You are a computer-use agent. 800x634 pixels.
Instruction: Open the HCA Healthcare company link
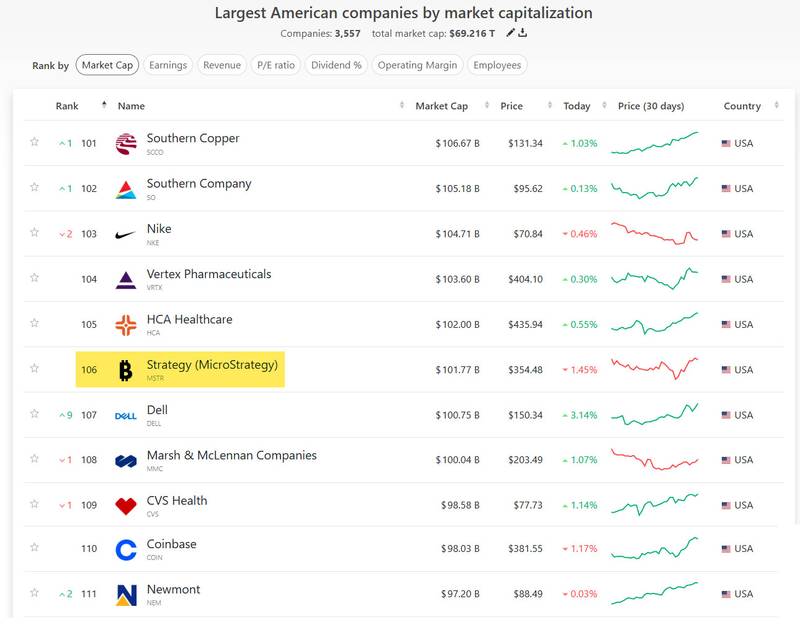point(189,319)
